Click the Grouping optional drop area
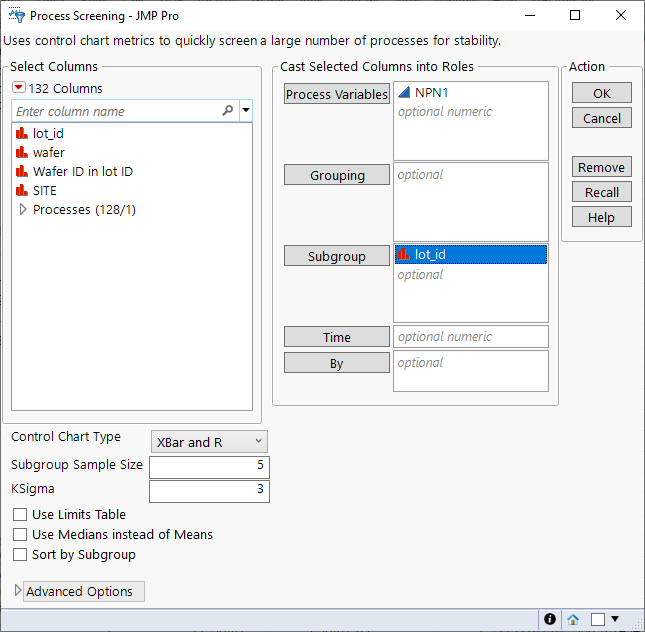This screenshot has height=632, width=645. [471, 202]
